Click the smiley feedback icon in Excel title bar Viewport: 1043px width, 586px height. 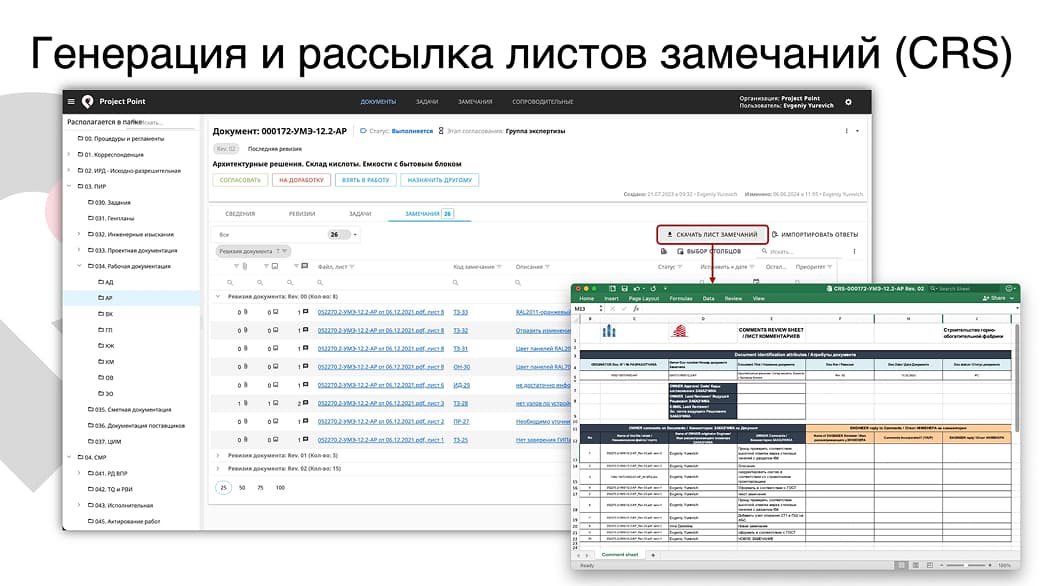(1008, 289)
